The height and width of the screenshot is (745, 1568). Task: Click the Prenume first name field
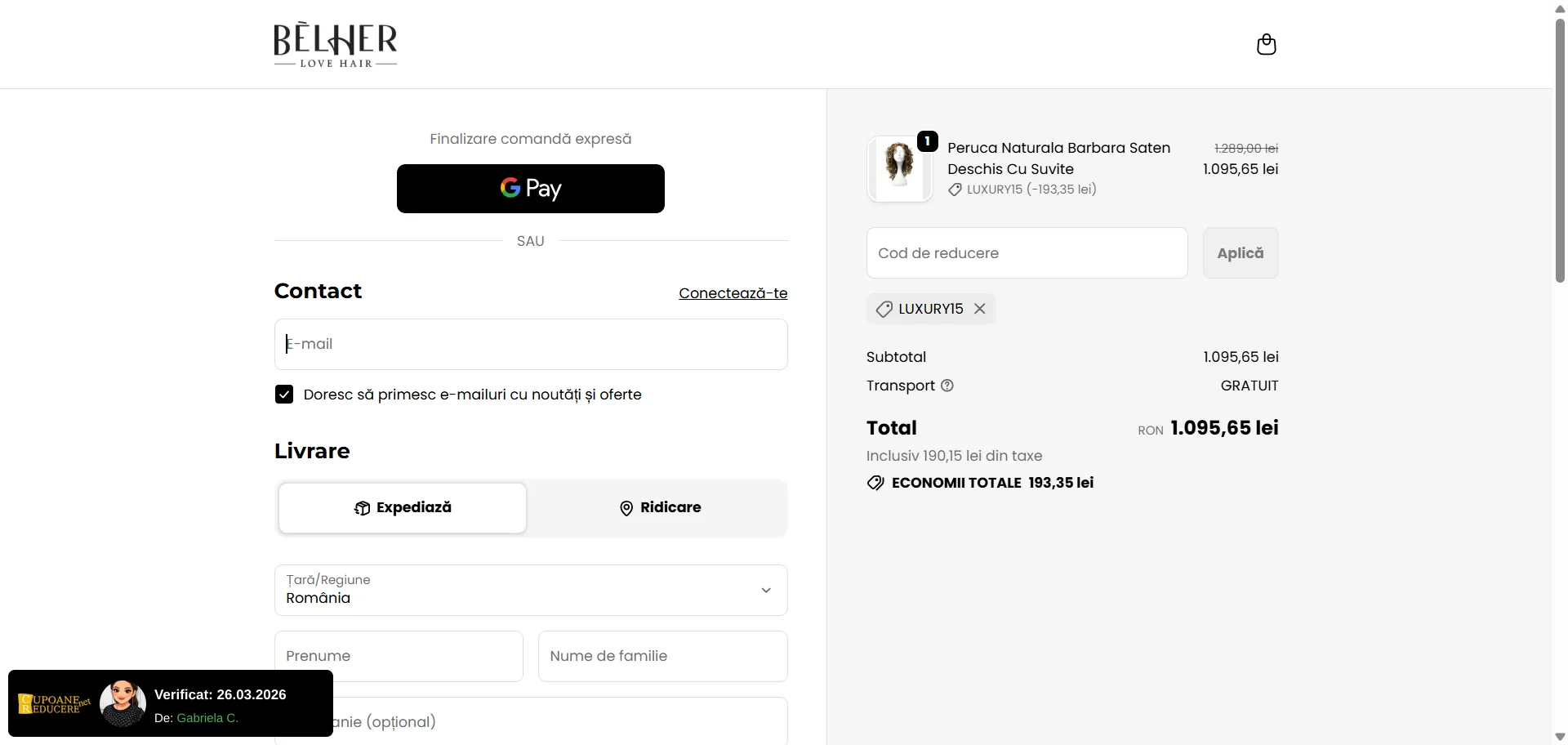[x=399, y=656]
